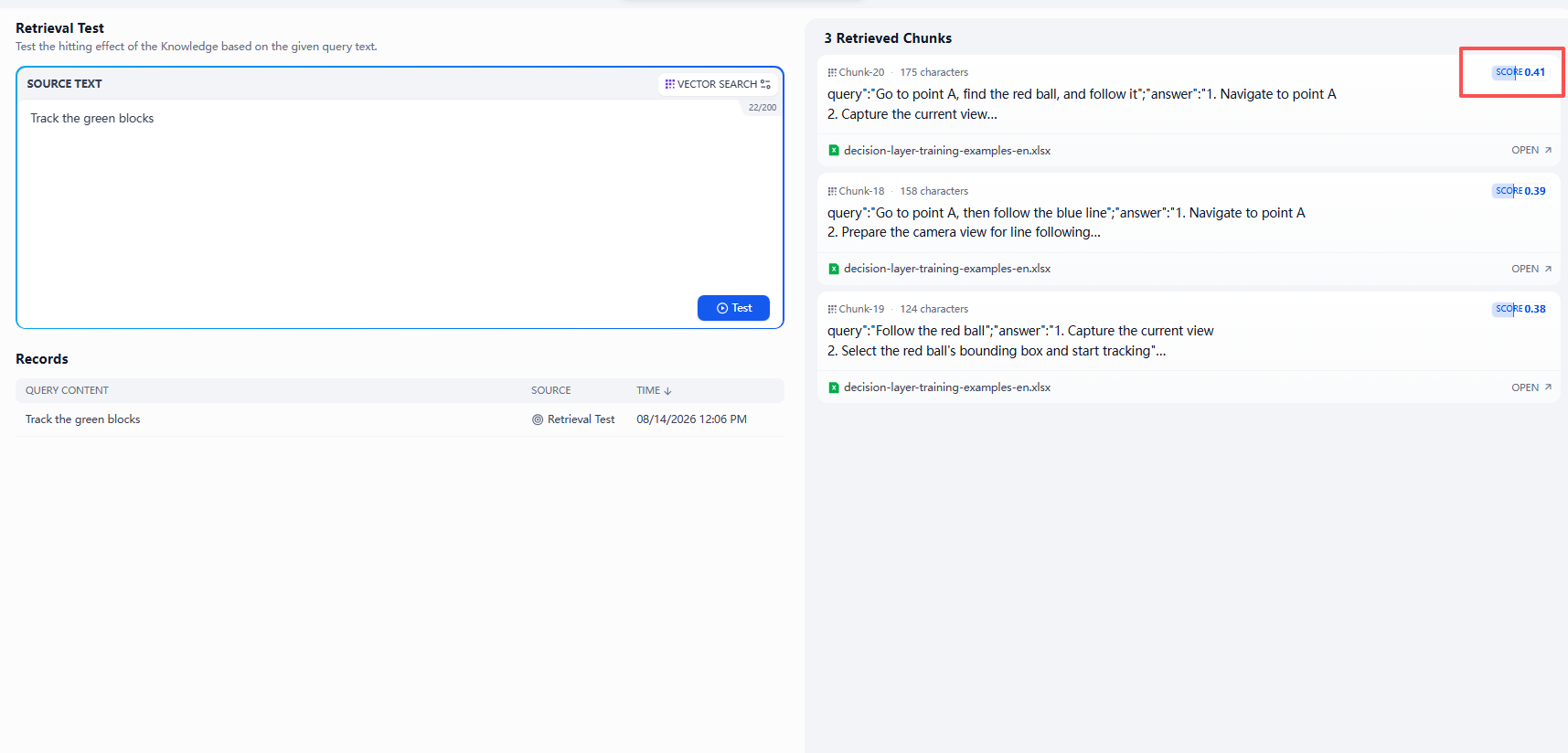Screen dimensions: 1568x753
Task: Sort records by the TIME column header
Action: click(x=654, y=390)
